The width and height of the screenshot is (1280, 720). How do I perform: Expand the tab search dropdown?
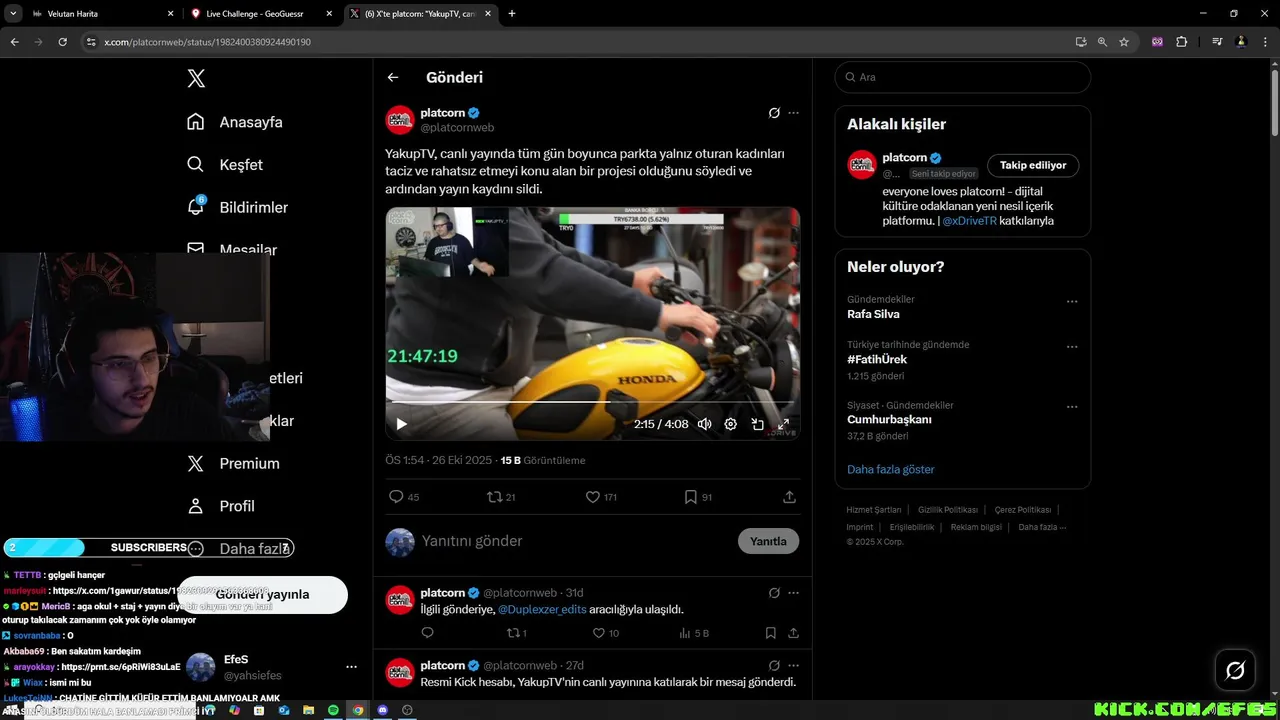pyautogui.click(x=13, y=14)
